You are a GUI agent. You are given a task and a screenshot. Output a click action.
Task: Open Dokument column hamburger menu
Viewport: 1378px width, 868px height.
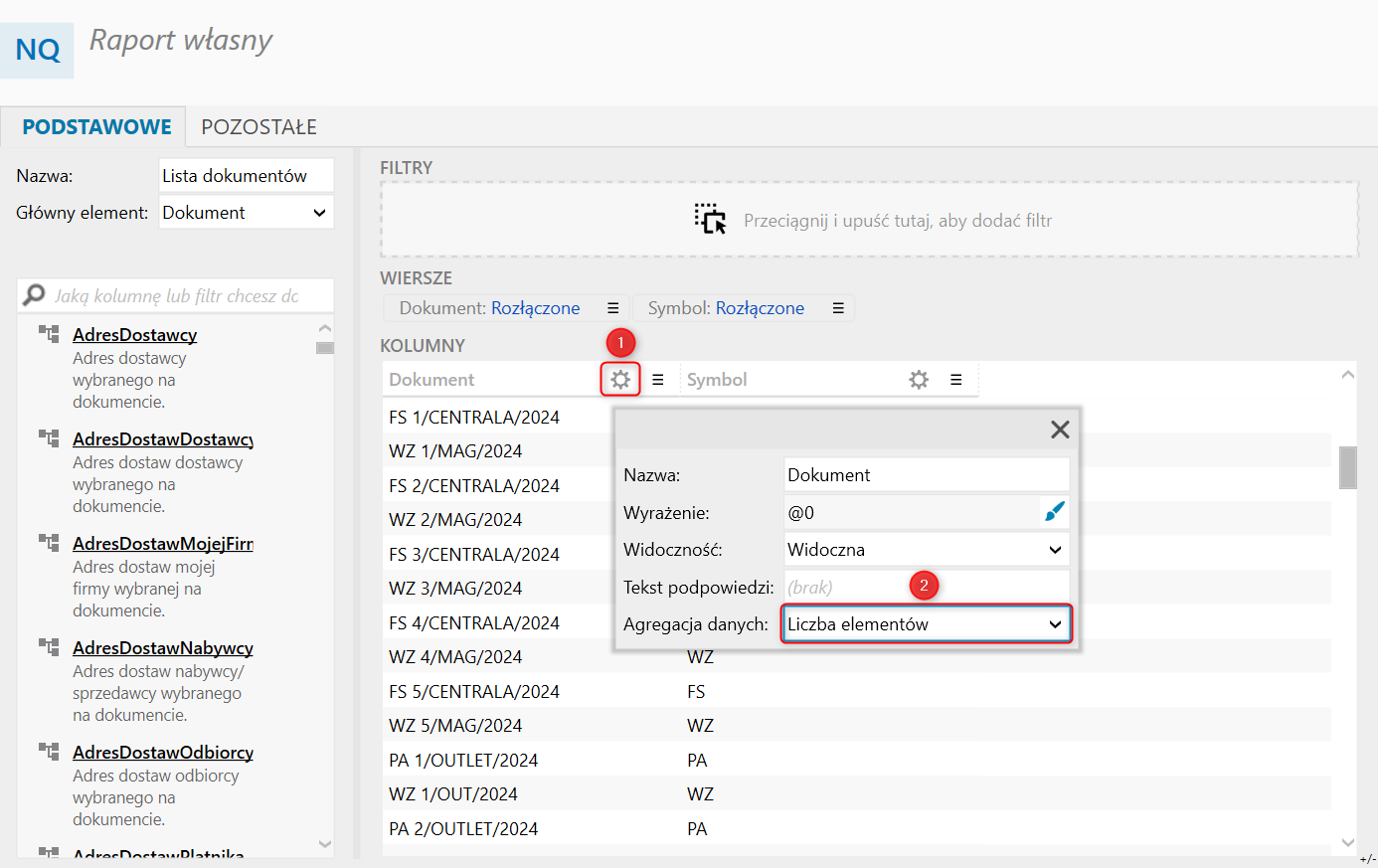658,380
